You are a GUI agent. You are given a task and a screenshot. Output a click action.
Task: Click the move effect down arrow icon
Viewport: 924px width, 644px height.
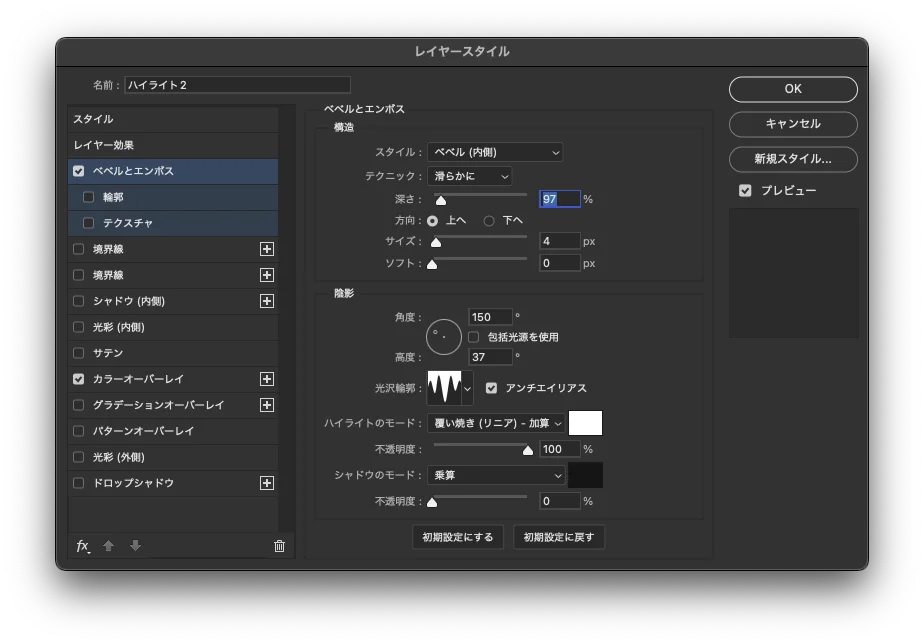point(136,546)
